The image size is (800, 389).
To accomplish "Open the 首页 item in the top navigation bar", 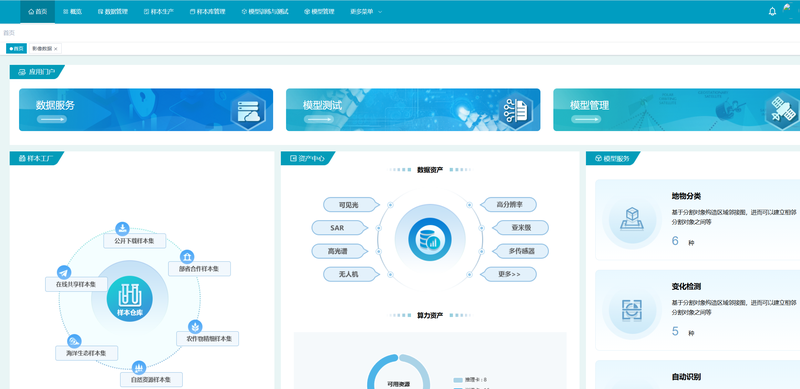I will pyautogui.click(x=38, y=12).
